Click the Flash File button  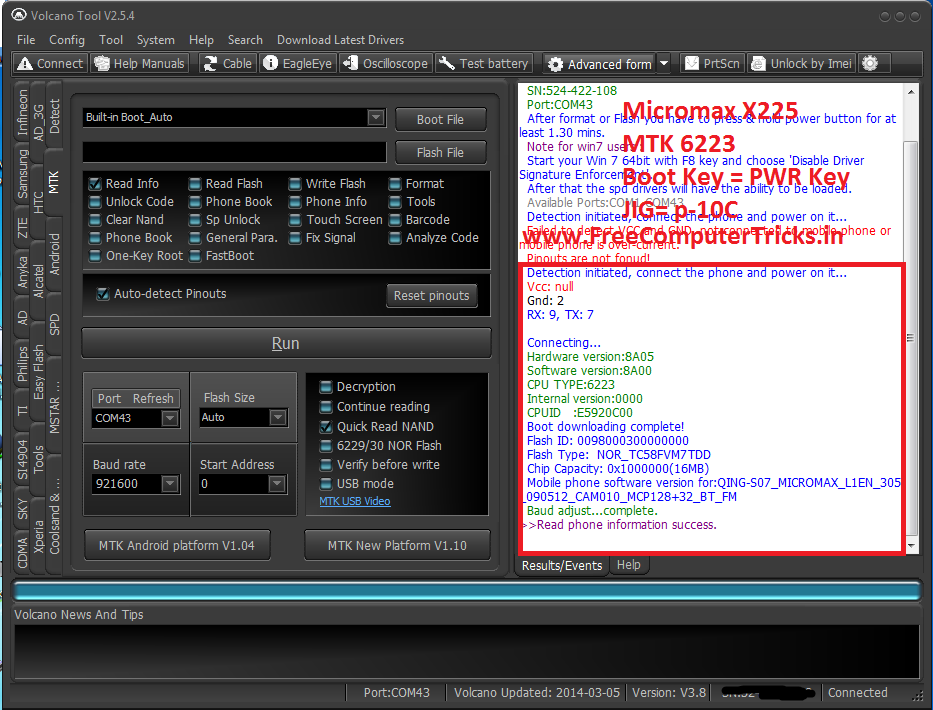click(x=440, y=152)
